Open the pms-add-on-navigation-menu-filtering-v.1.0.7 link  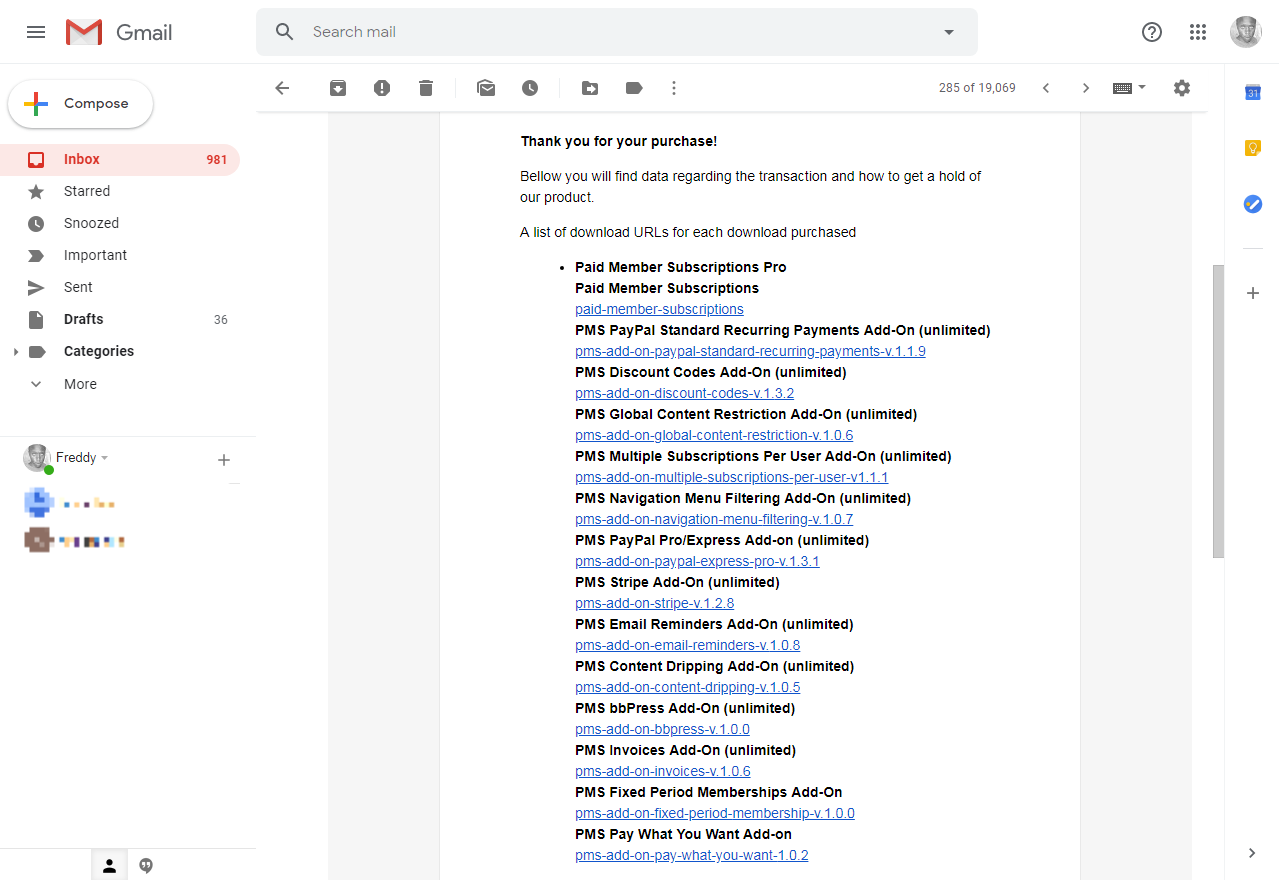click(x=714, y=519)
